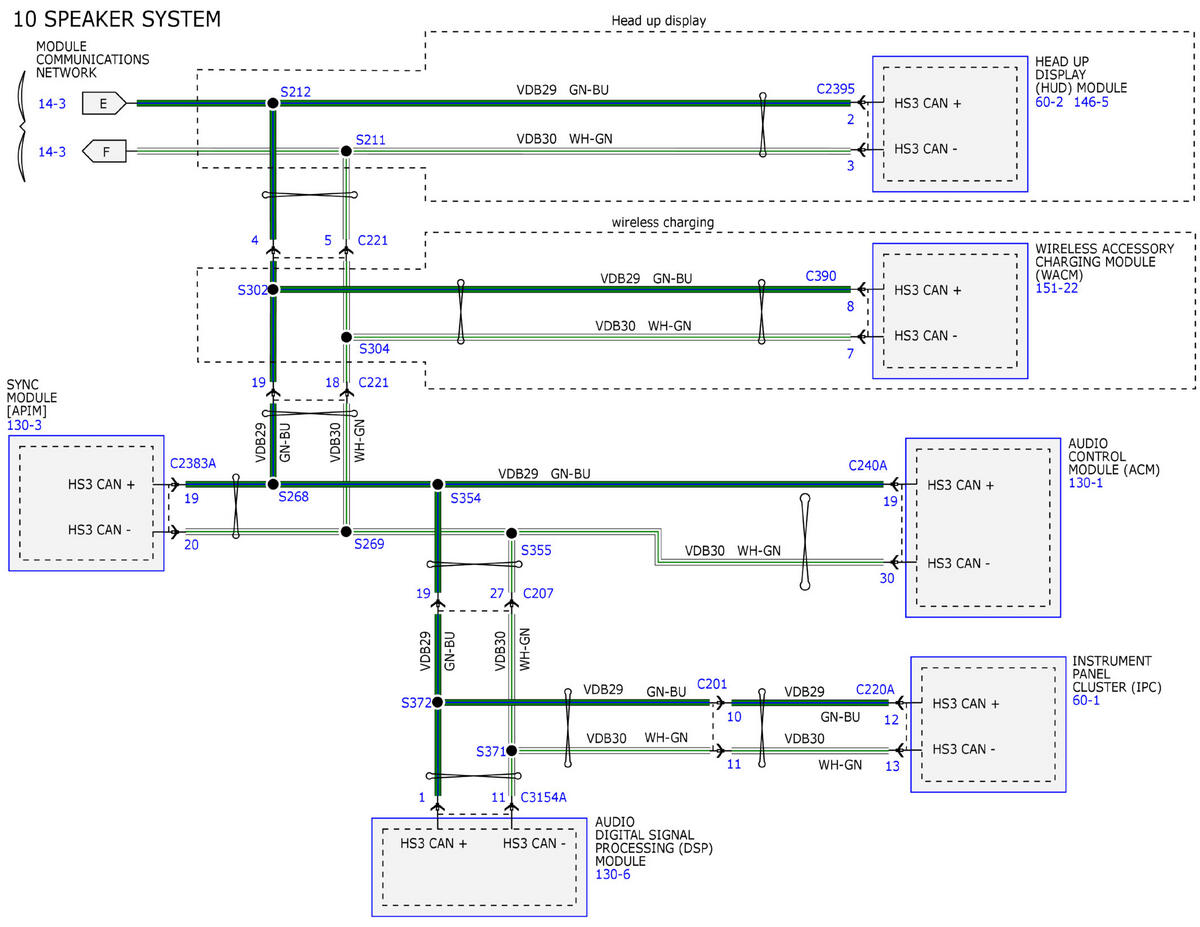This screenshot has height=927, width=1200.
Task: Open Audio Control Module reference 130-1
Action: tap(1085, 482)
